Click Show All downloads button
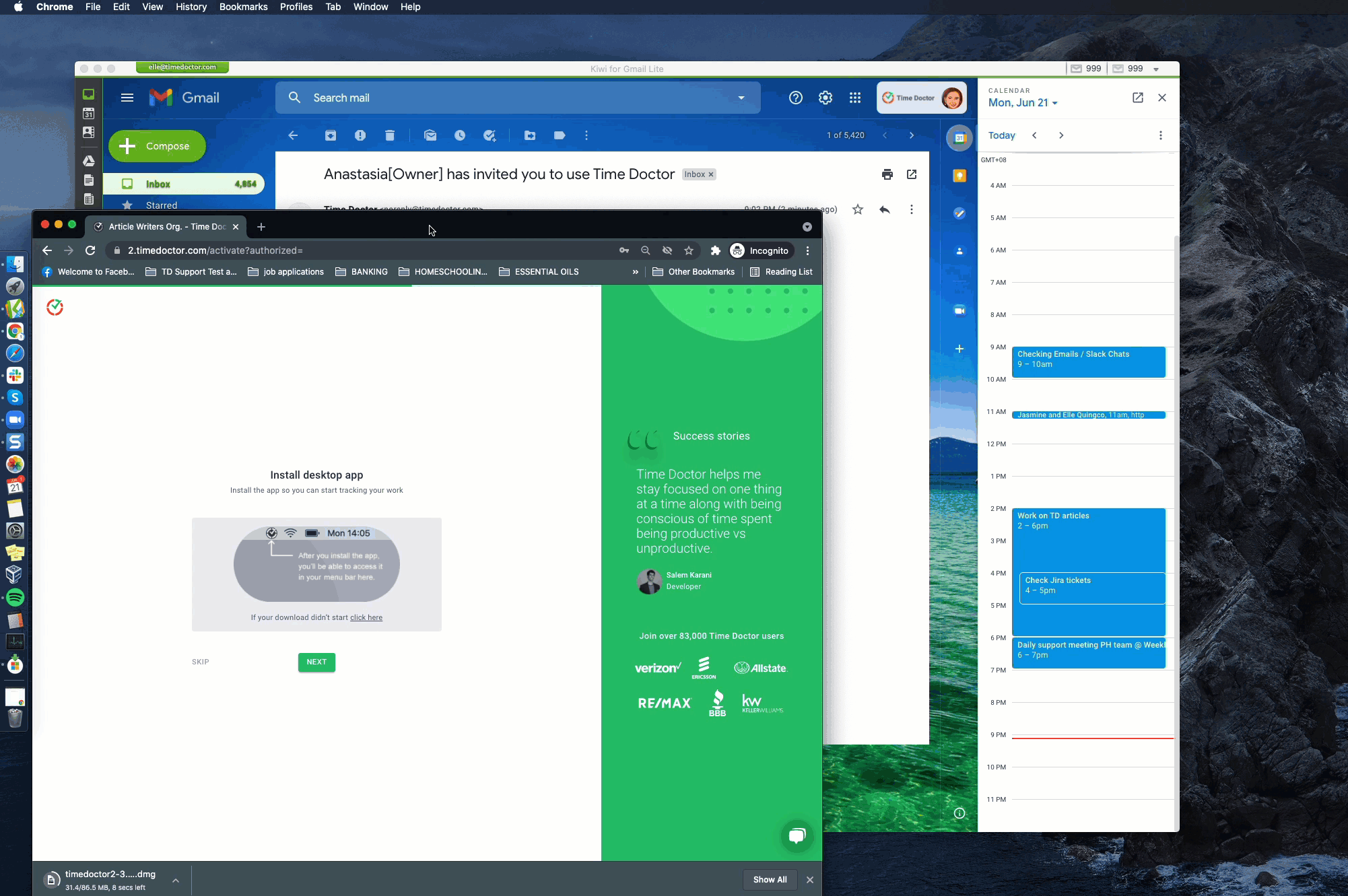This screenshot has width=1348, height=896. (x=770, y=880)
